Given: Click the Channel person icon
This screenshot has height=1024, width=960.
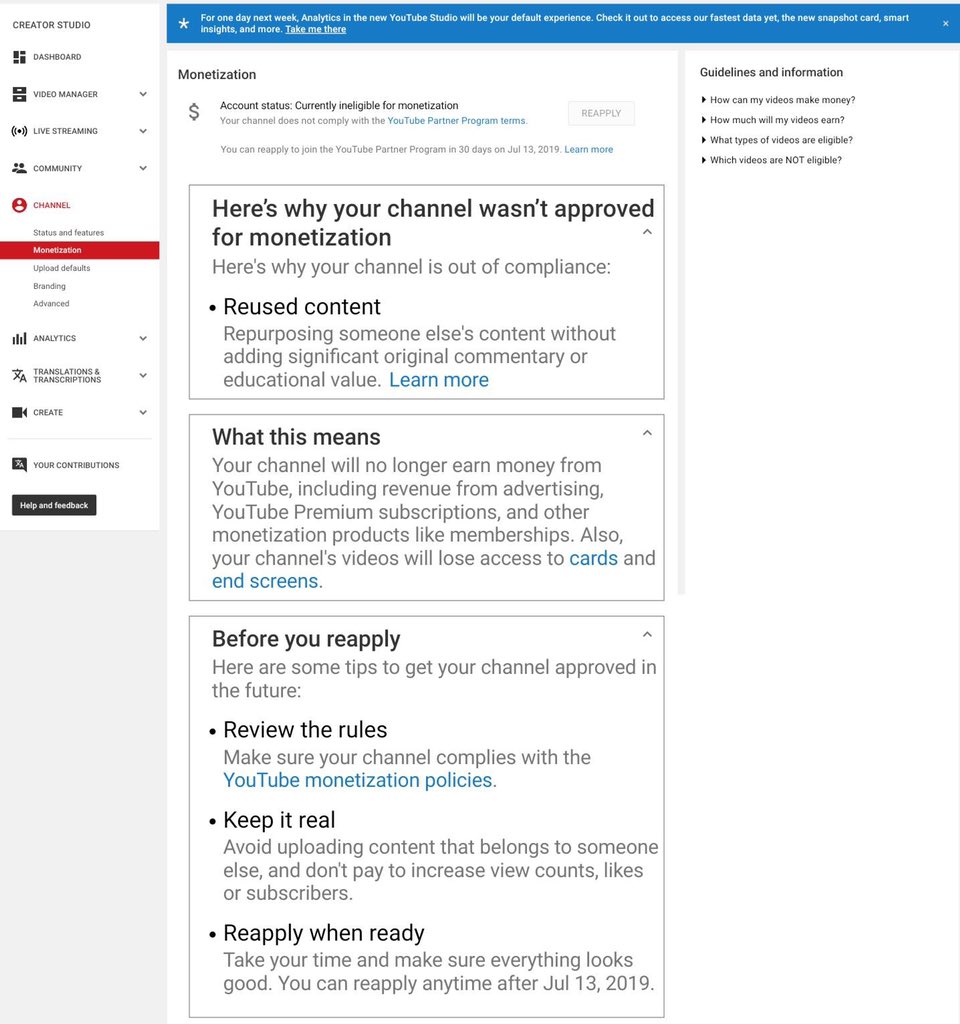Looking at the screenshot, I should pos(20,205).
